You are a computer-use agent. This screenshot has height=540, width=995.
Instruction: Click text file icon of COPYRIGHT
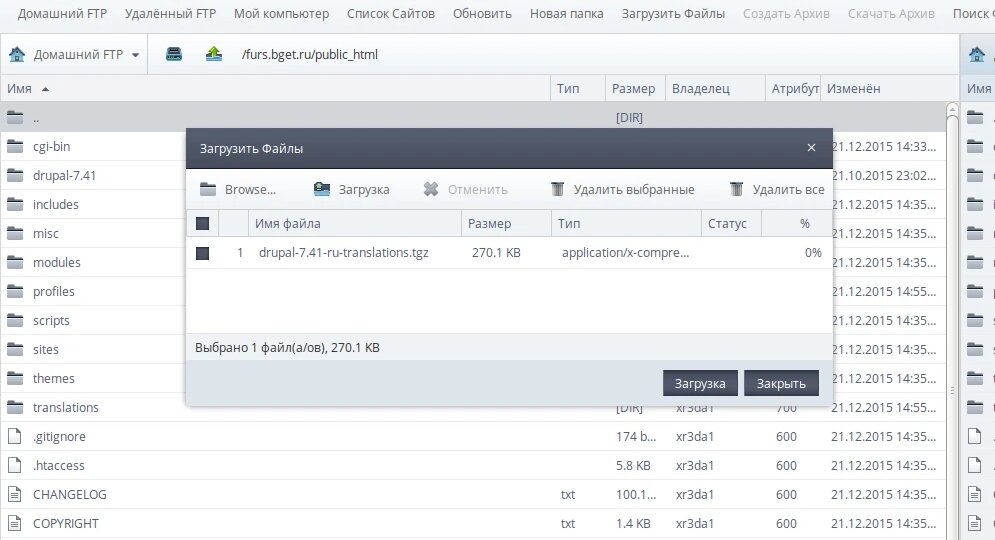[15, 524]
